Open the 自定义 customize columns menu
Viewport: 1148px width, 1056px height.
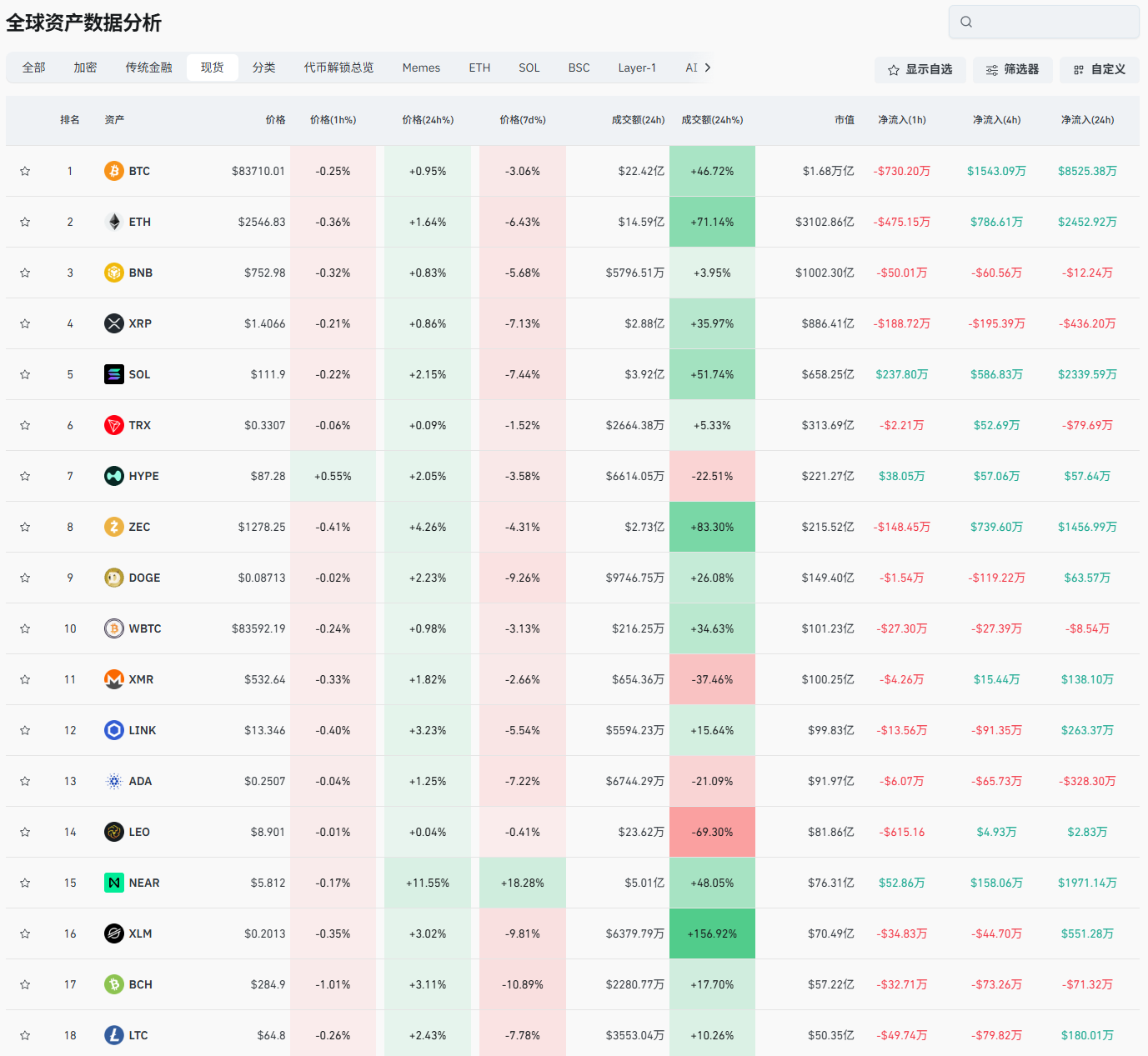1099,70
